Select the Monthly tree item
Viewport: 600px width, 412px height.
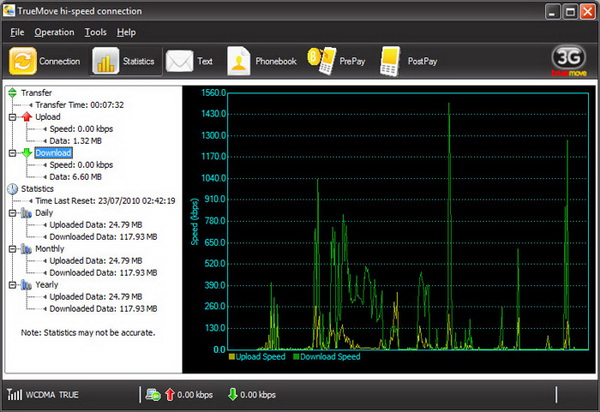pyautogui.click(x=50, y=249)
